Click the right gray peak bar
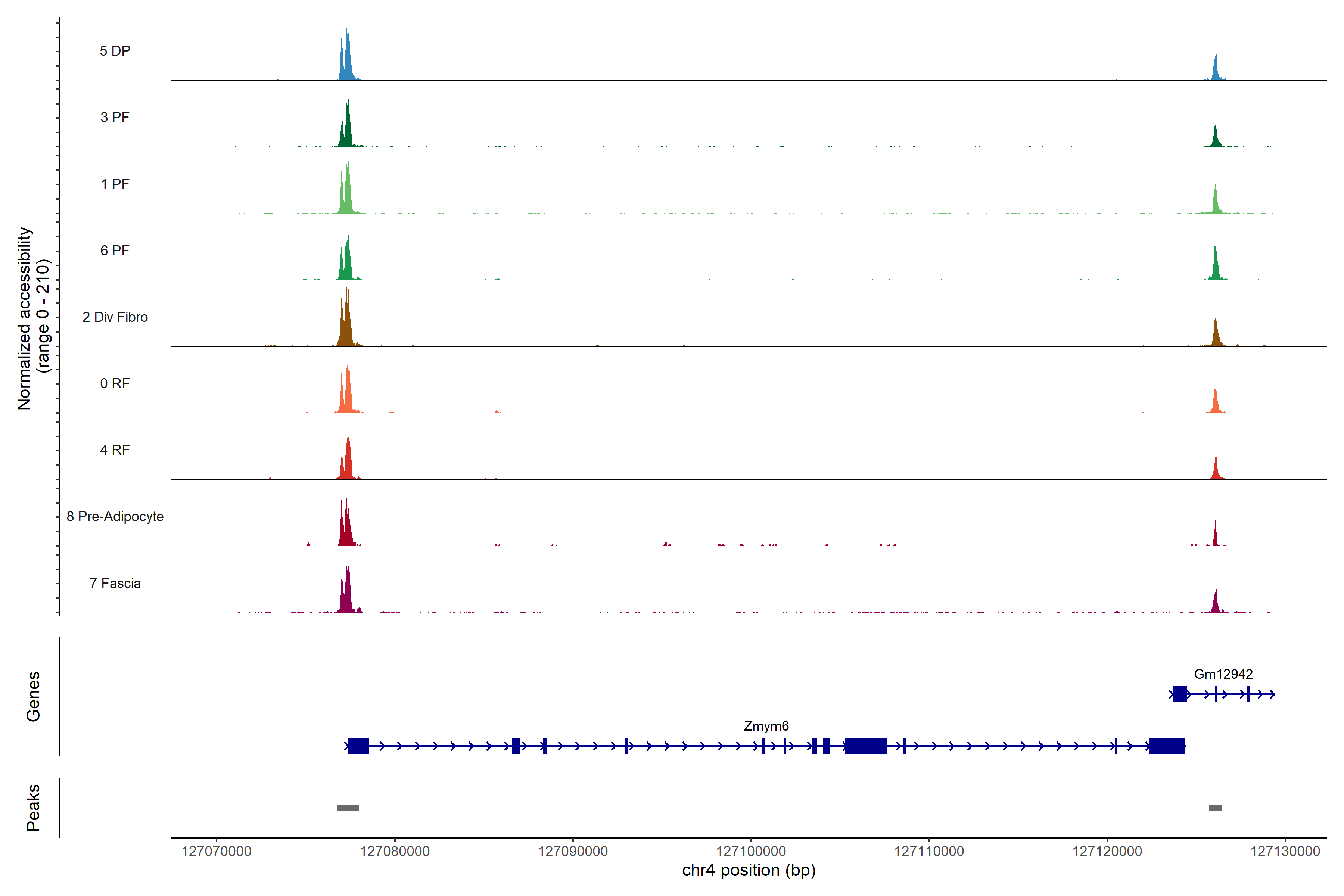Screen dimensions: 1344x896 point(1215,808)
